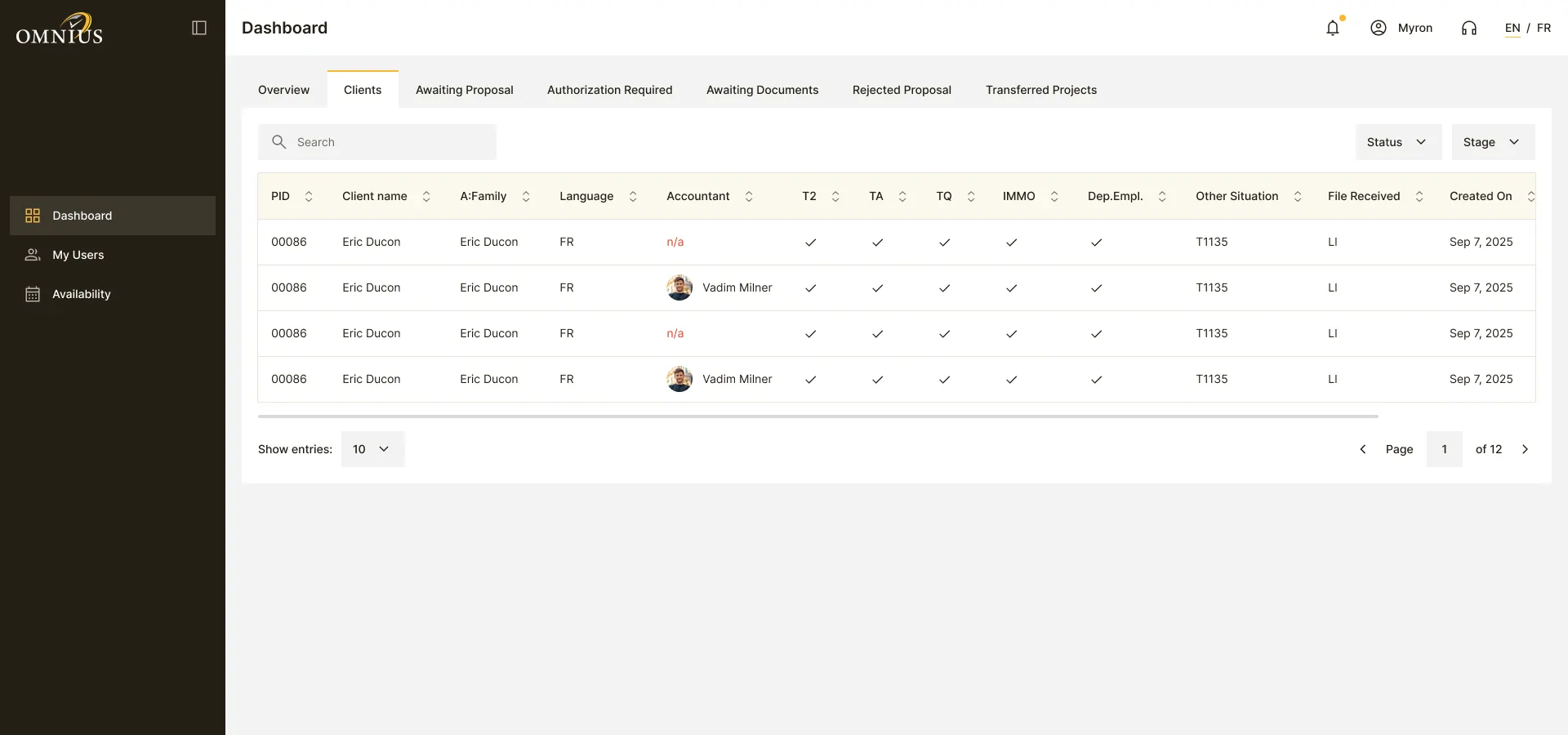
Task: Click the search magnifier icon
Action: point(278,142)
